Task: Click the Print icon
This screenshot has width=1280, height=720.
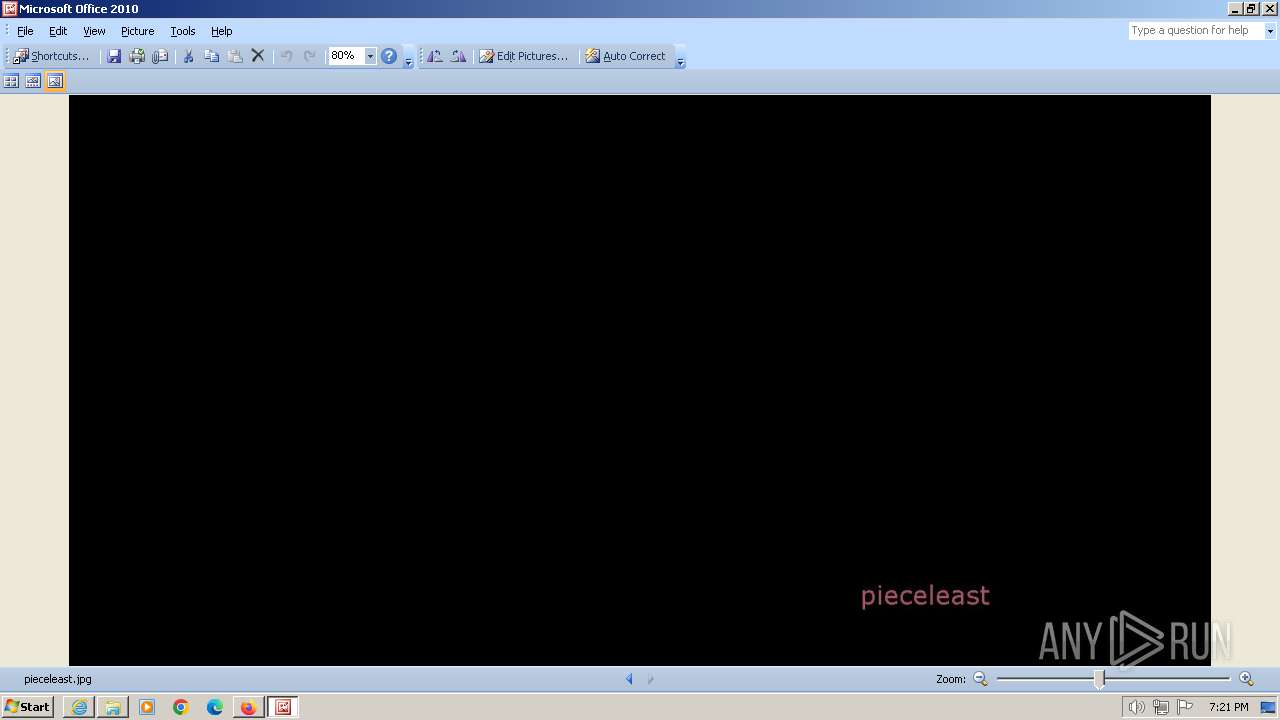Action: pyautogui.click(x=137, y=56)
